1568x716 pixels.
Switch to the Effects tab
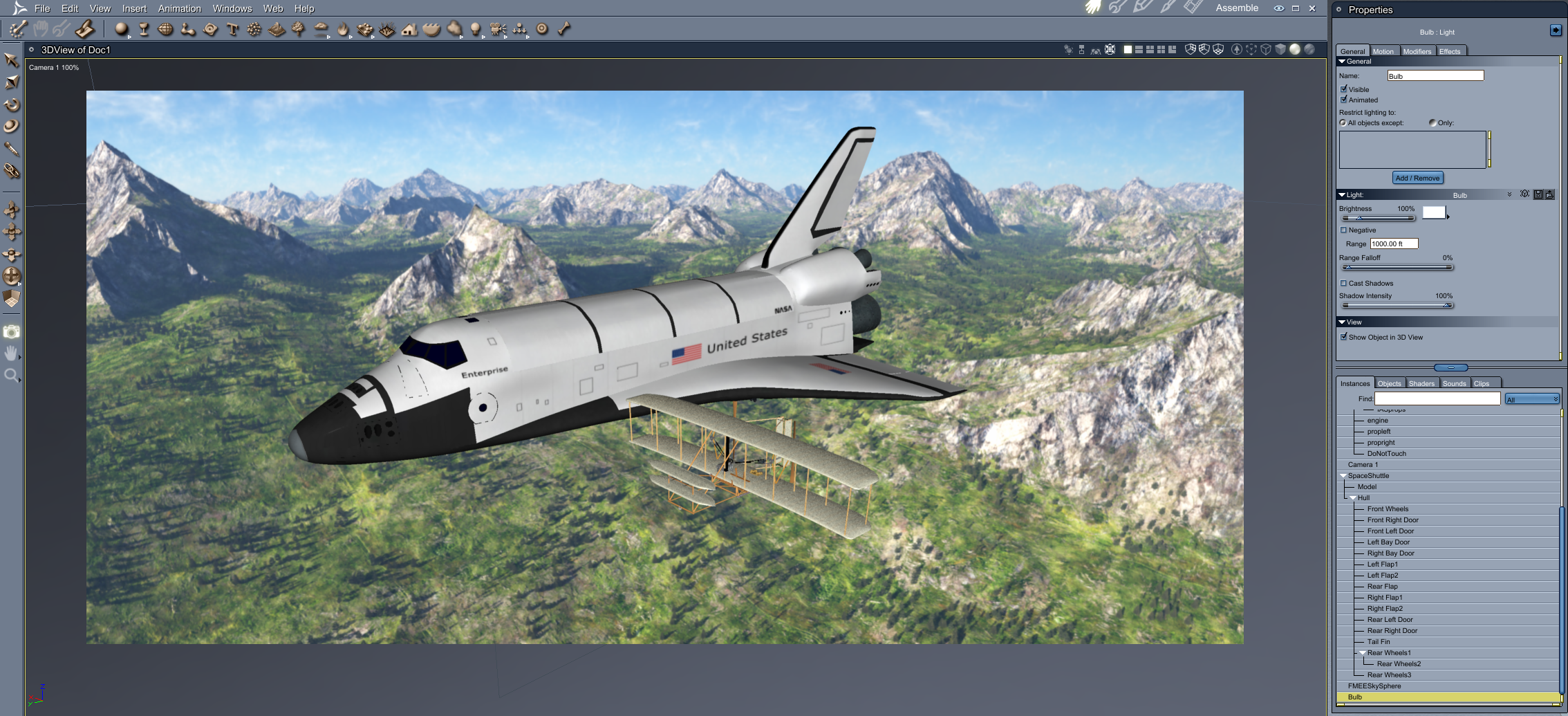pyautogui.click(x=1450, y=51)
